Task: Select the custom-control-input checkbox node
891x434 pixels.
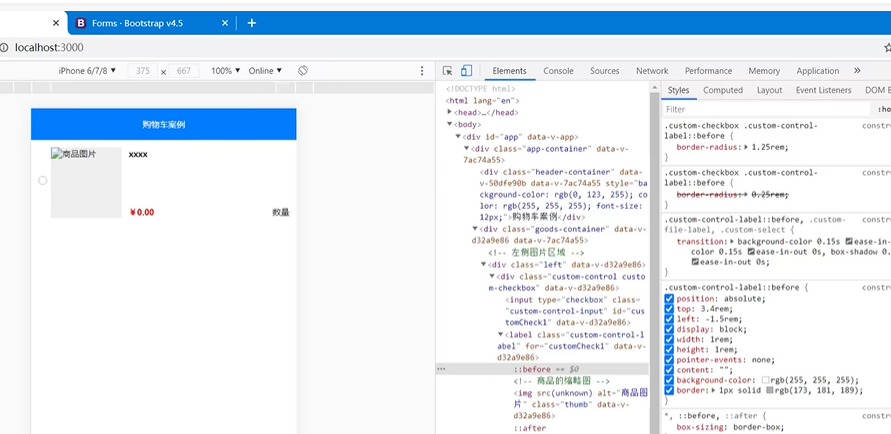Action: (x=574, y=311)
